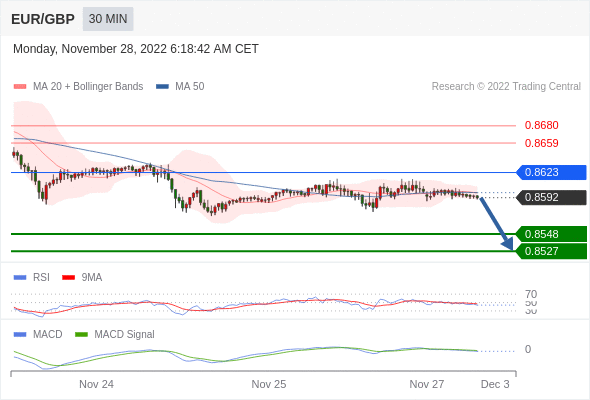Screen dimensions: 590x400
Task: Select the 0.8527 green support tag
Action: tap(551, 251)
